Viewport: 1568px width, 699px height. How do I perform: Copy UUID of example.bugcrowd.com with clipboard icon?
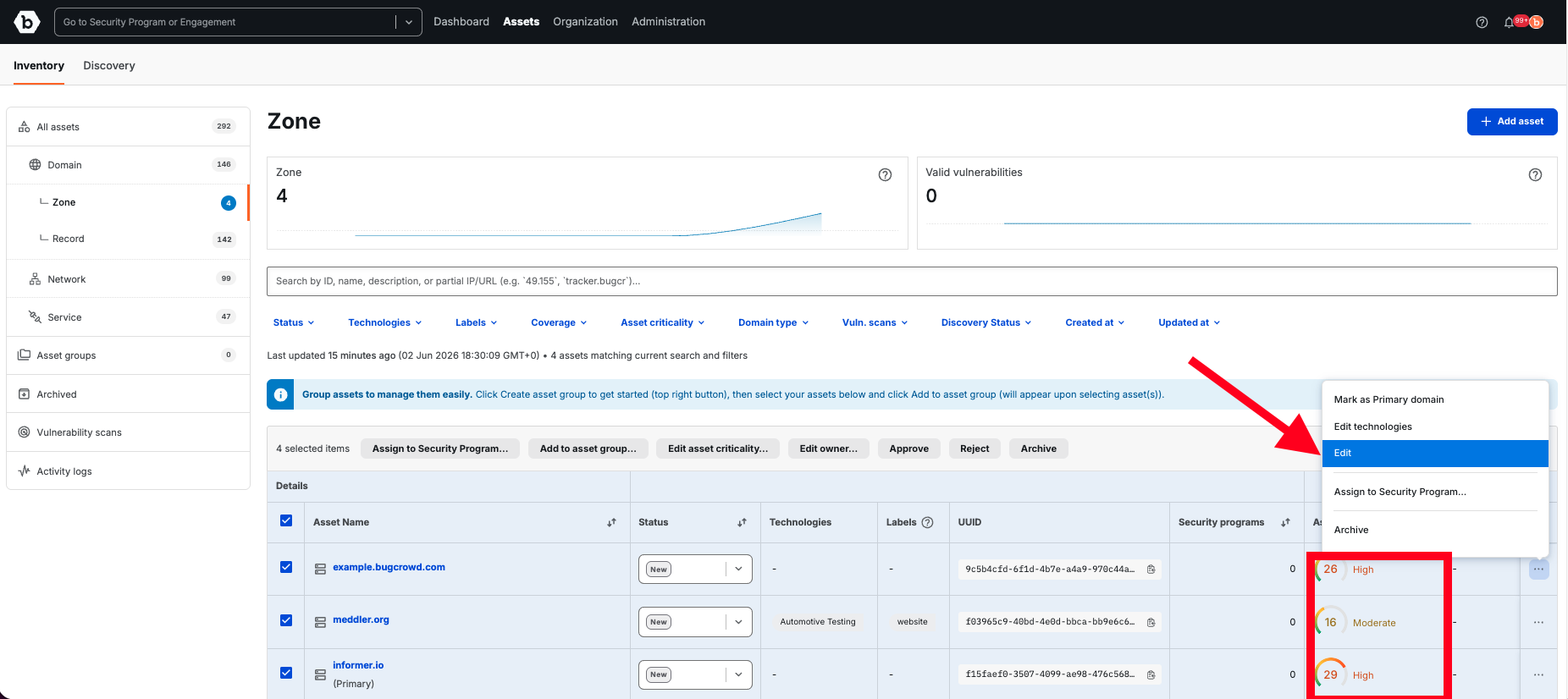click(1151, 570)
